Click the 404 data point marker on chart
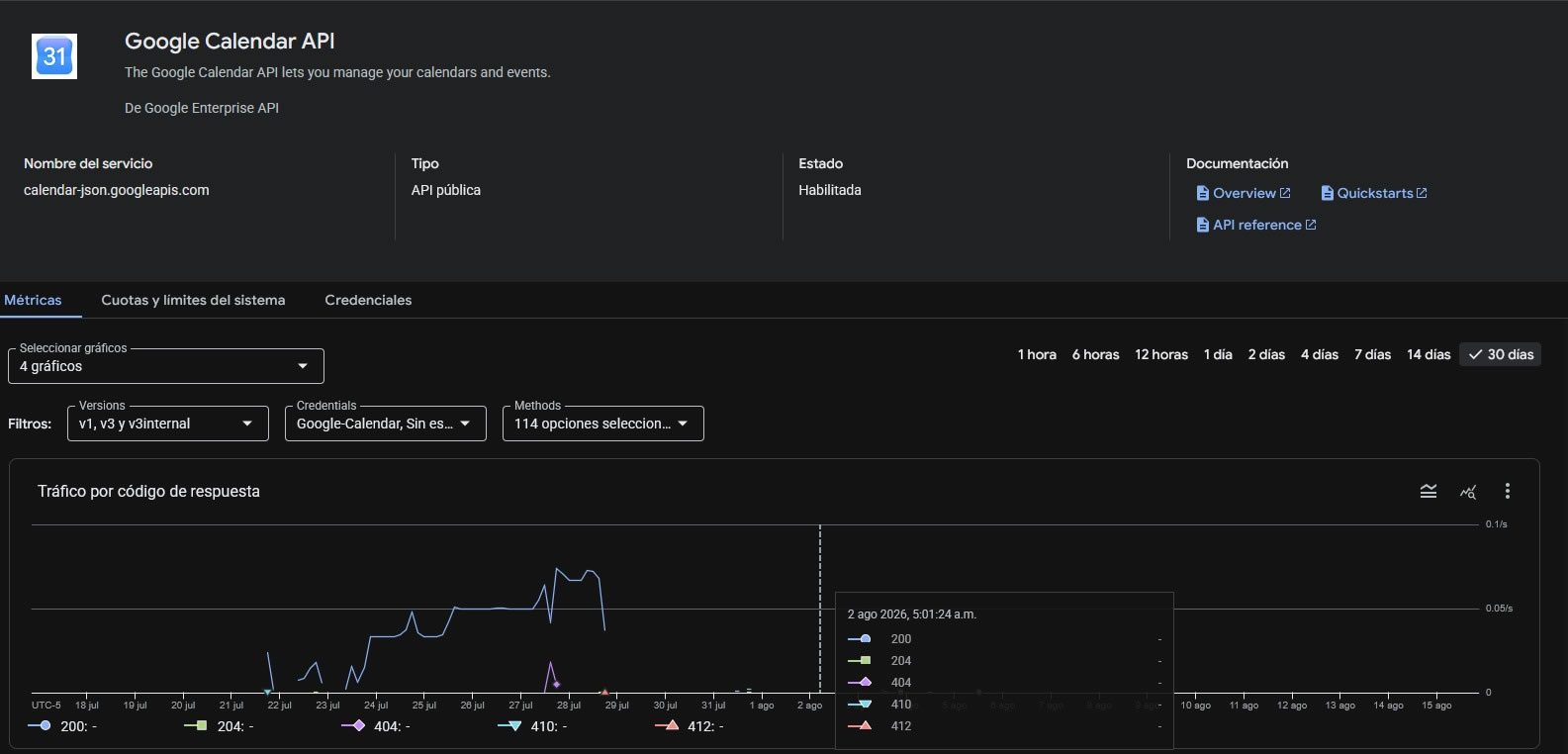This screenshot has width=1568, height=754. tap(556, 685)
